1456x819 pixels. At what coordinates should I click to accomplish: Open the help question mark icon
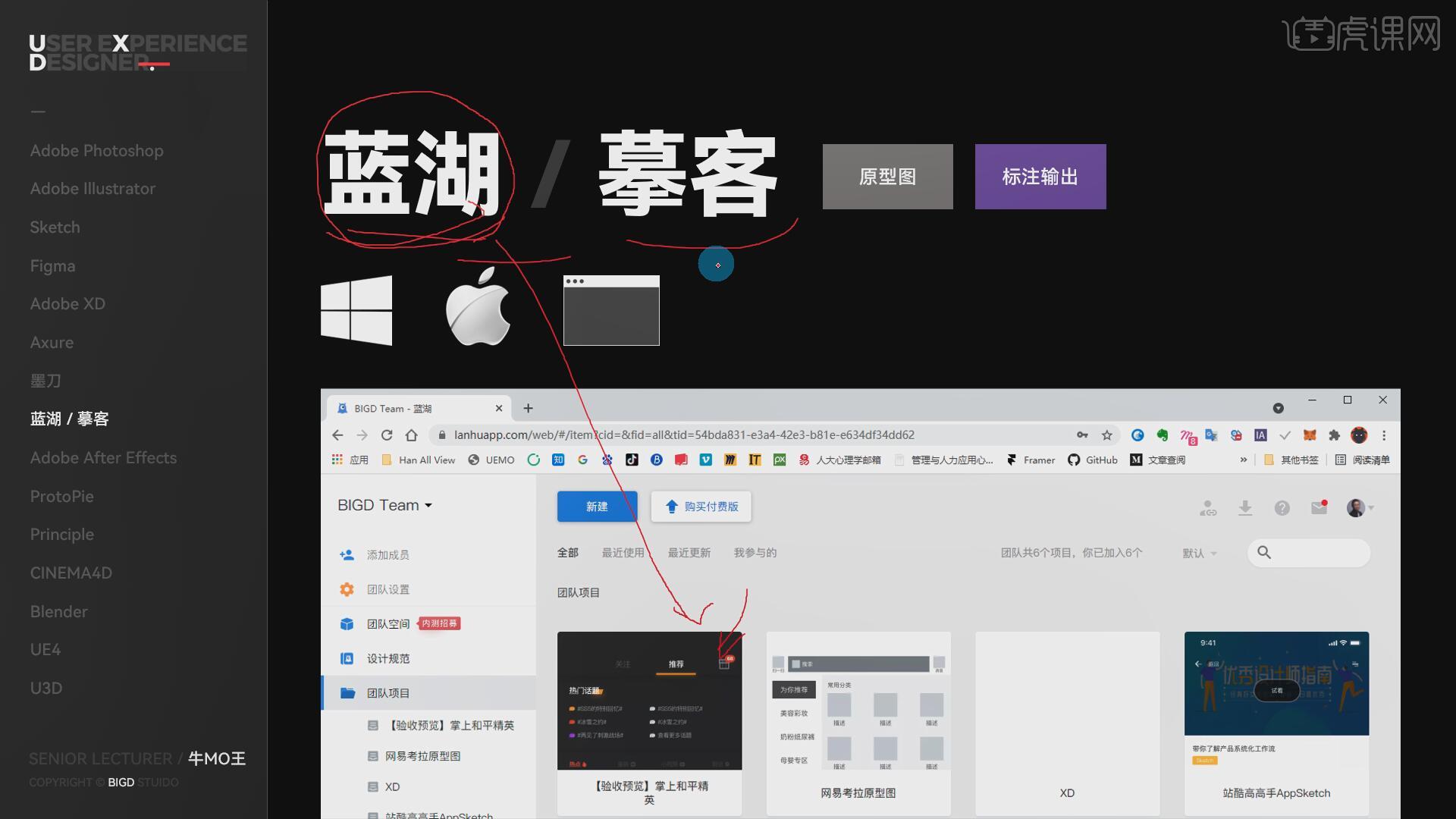click(x=1282, y=508)
